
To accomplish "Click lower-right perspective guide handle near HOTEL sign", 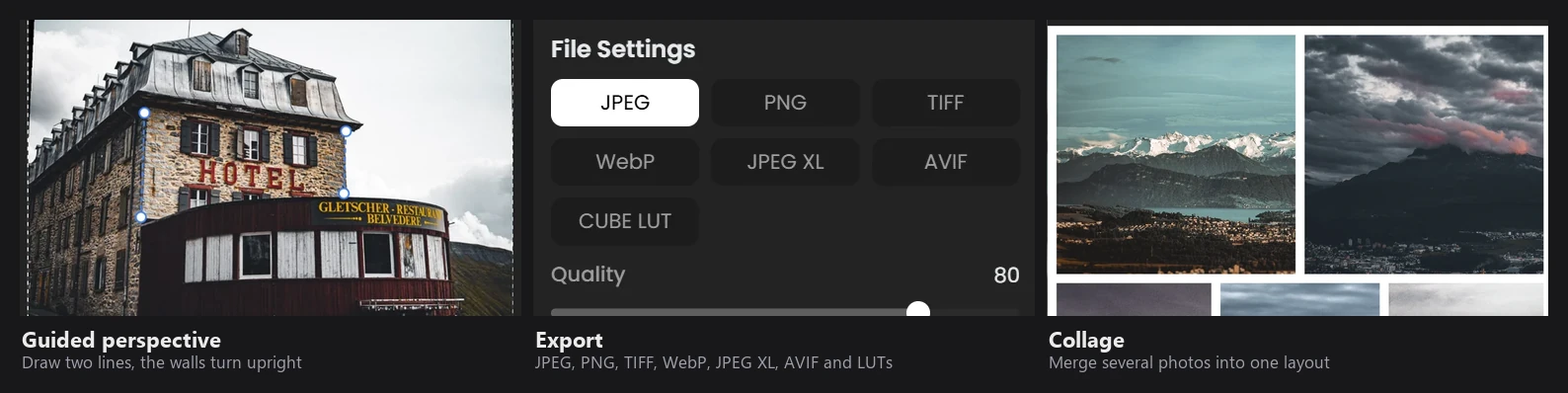I will coord(344,194).
